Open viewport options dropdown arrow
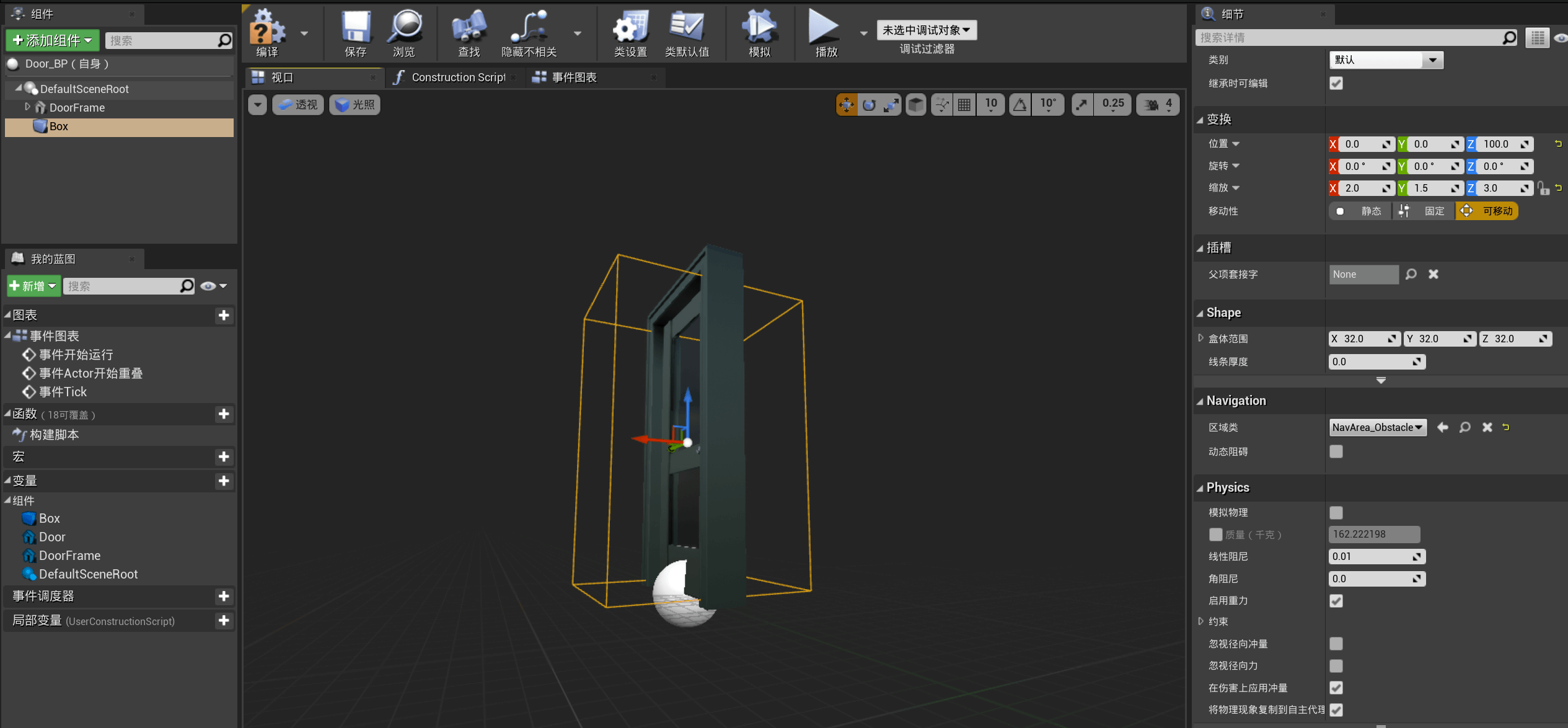This screenshot has height=728, width=1568. pos(257,105)
